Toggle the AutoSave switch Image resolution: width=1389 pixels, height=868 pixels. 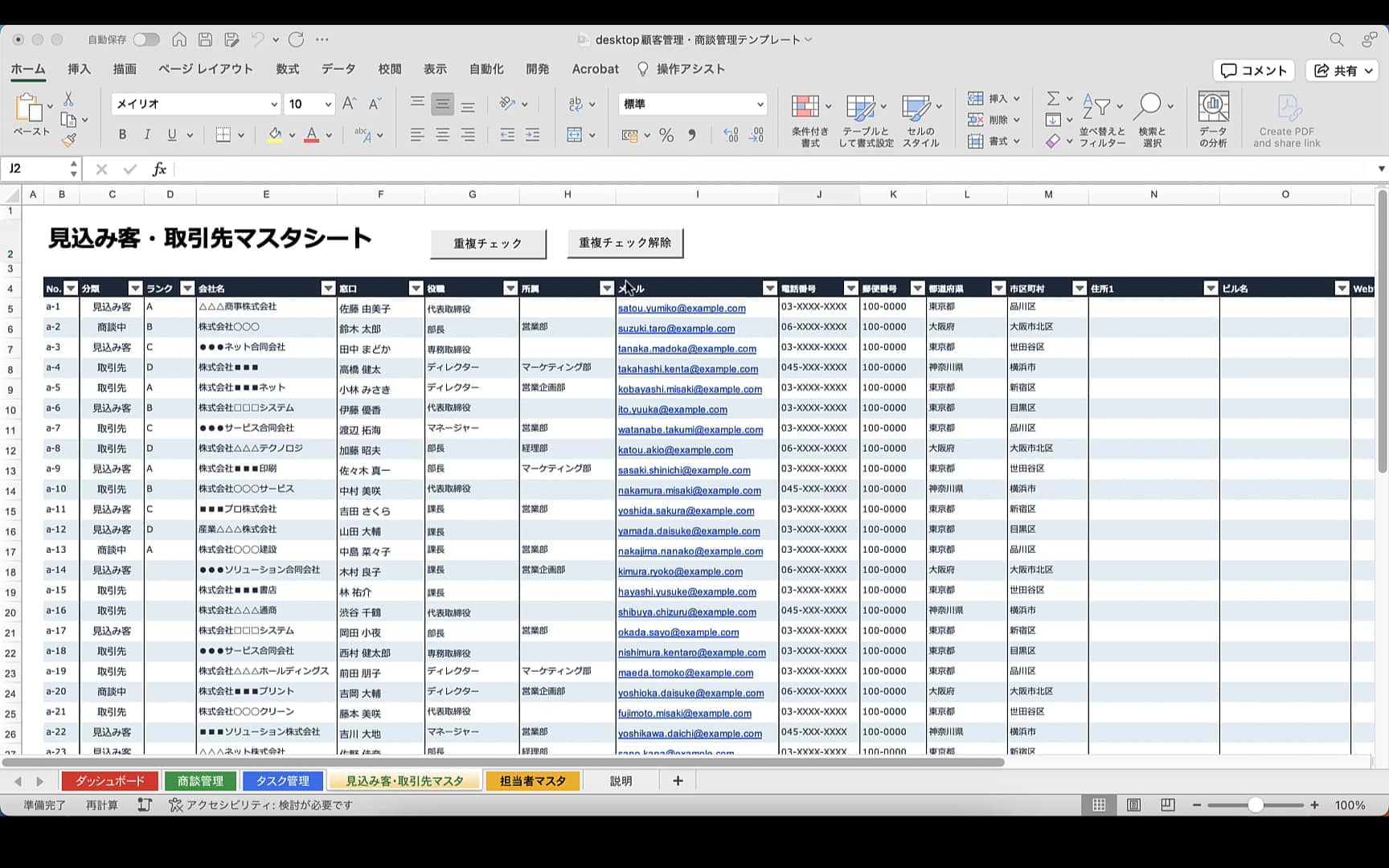pyautogui.click(x=146, y=39)
